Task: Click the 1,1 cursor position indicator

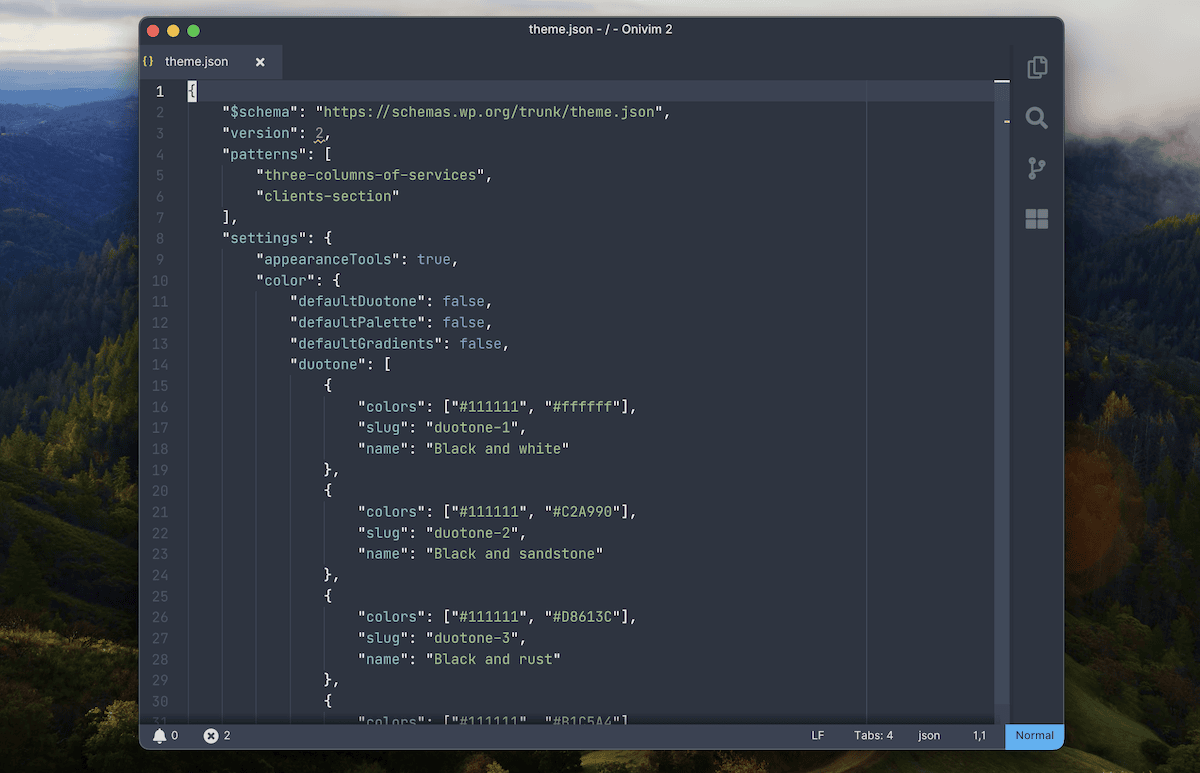Action: (x=979, y=735)
